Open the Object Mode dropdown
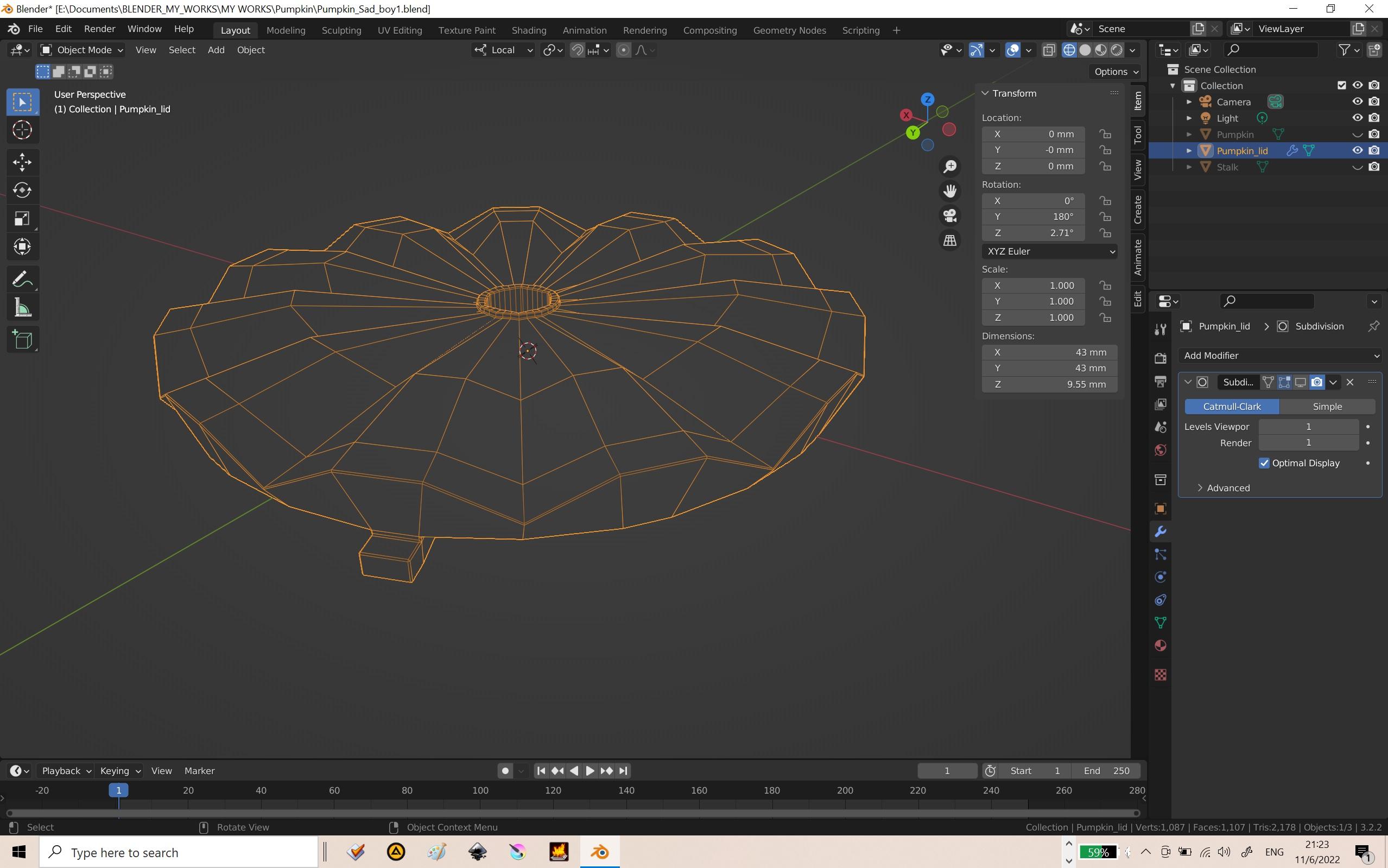This screenshot has height=868, width=1388. pos(86,49)
